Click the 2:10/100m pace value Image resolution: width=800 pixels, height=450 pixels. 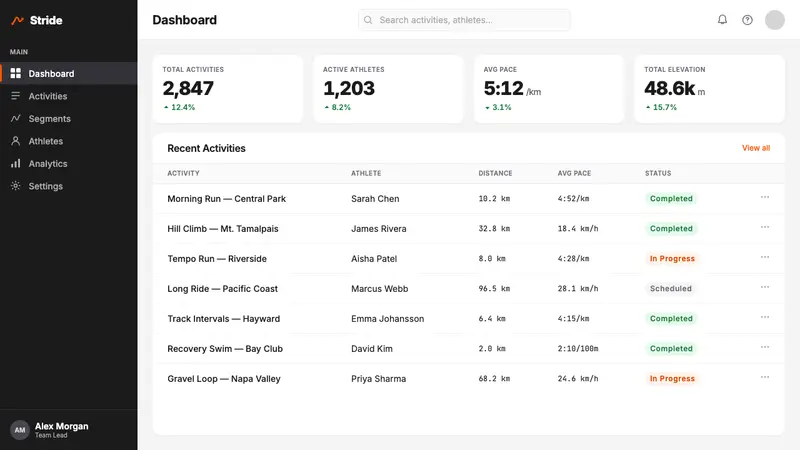(578, 349)
